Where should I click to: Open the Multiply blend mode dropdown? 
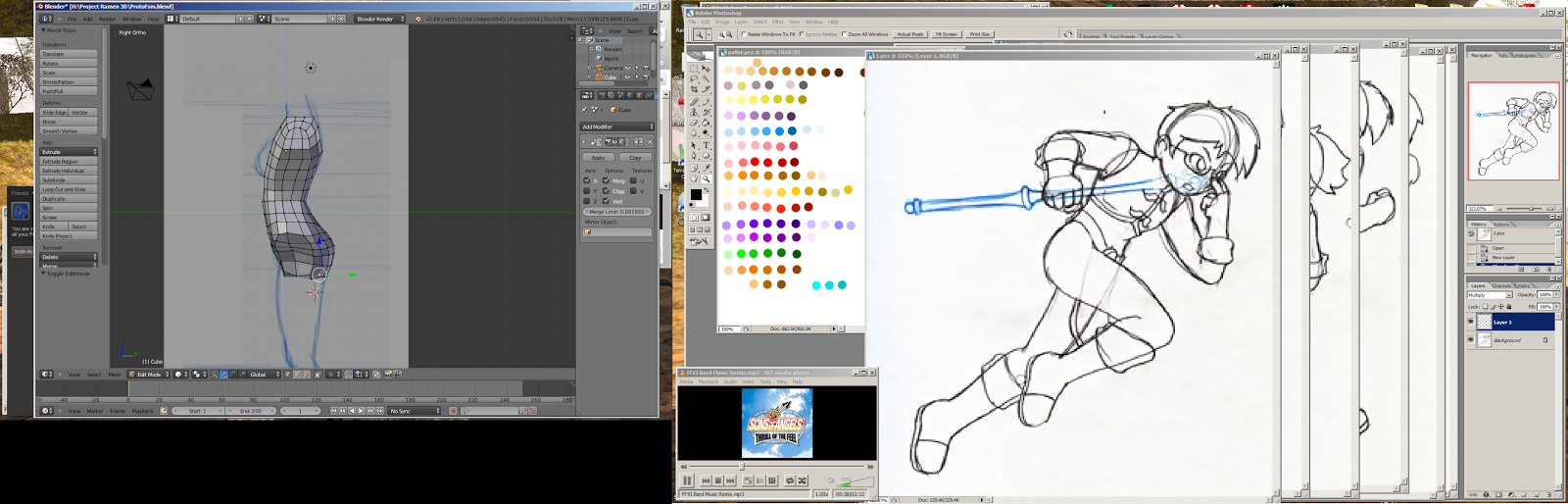1491,294
